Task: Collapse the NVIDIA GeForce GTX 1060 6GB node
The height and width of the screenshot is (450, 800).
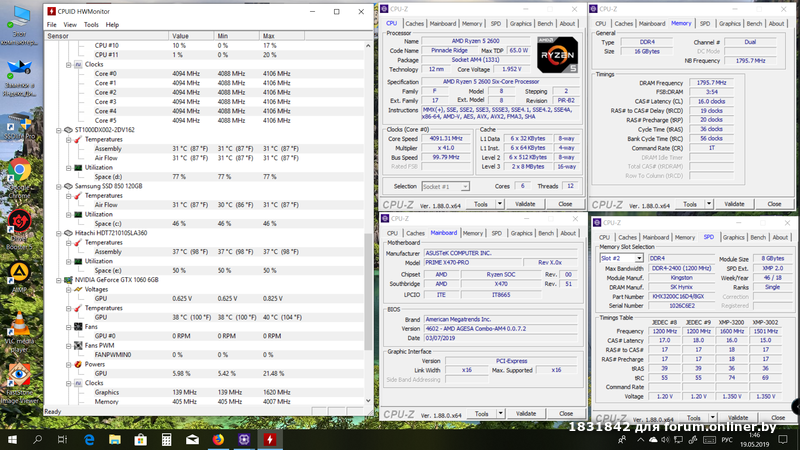Action: 59,280
